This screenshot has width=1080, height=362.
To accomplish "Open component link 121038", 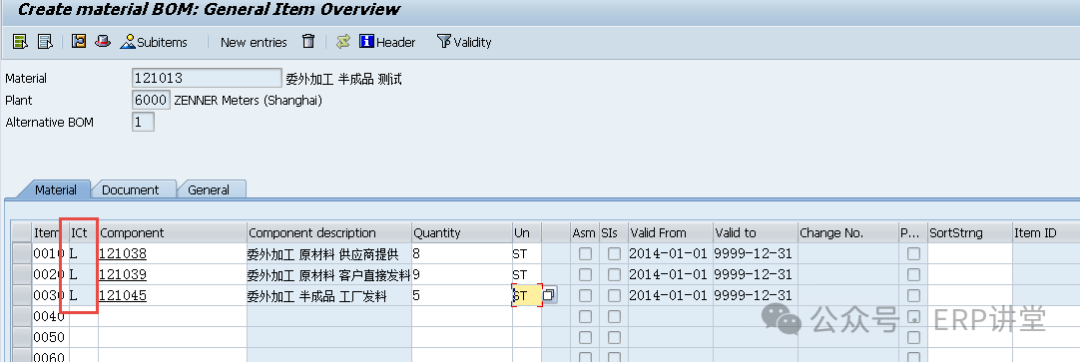I will pos(123,254).
